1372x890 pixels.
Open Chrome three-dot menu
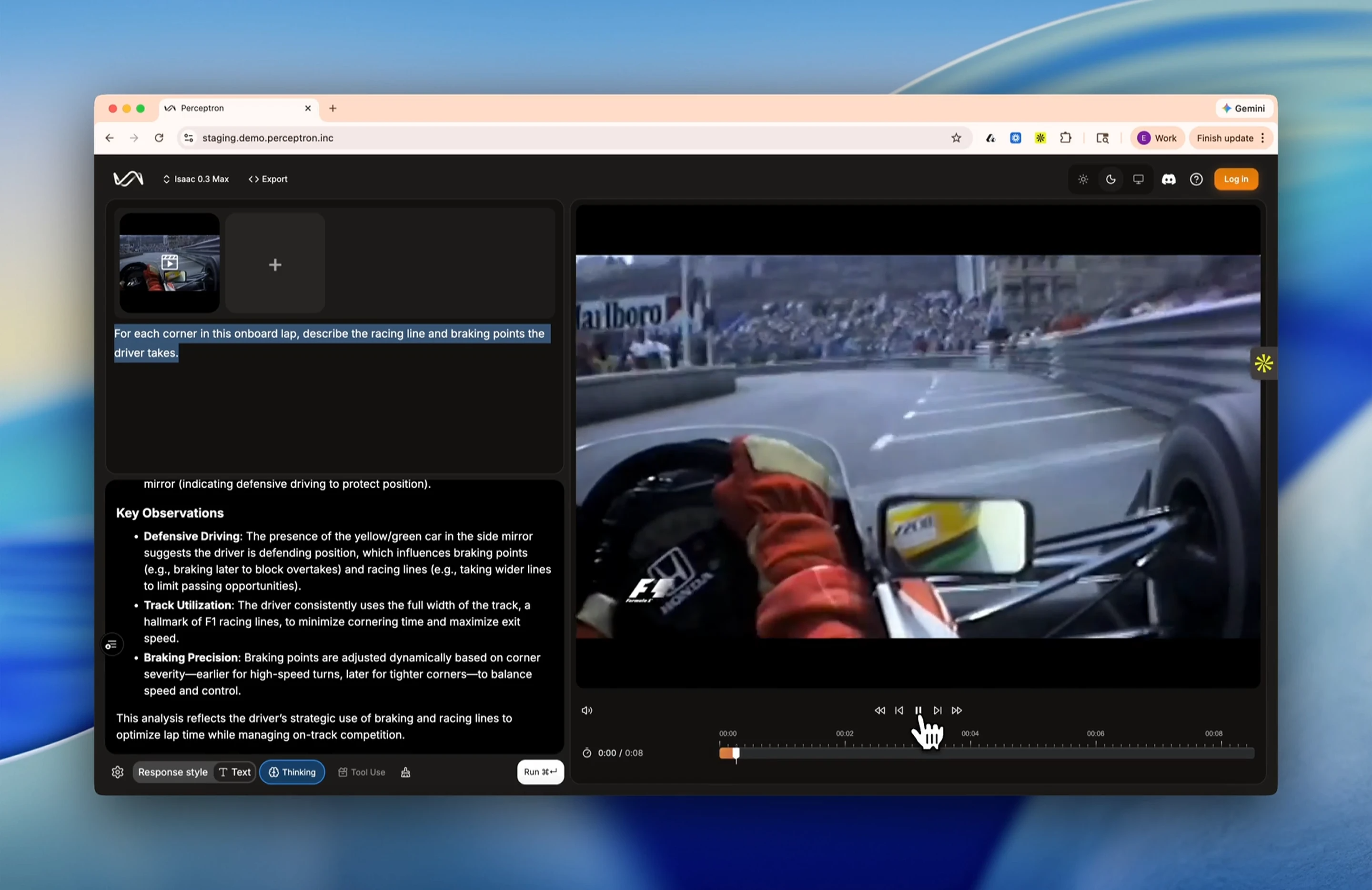pyautogui.click(x=1263, y=138)
